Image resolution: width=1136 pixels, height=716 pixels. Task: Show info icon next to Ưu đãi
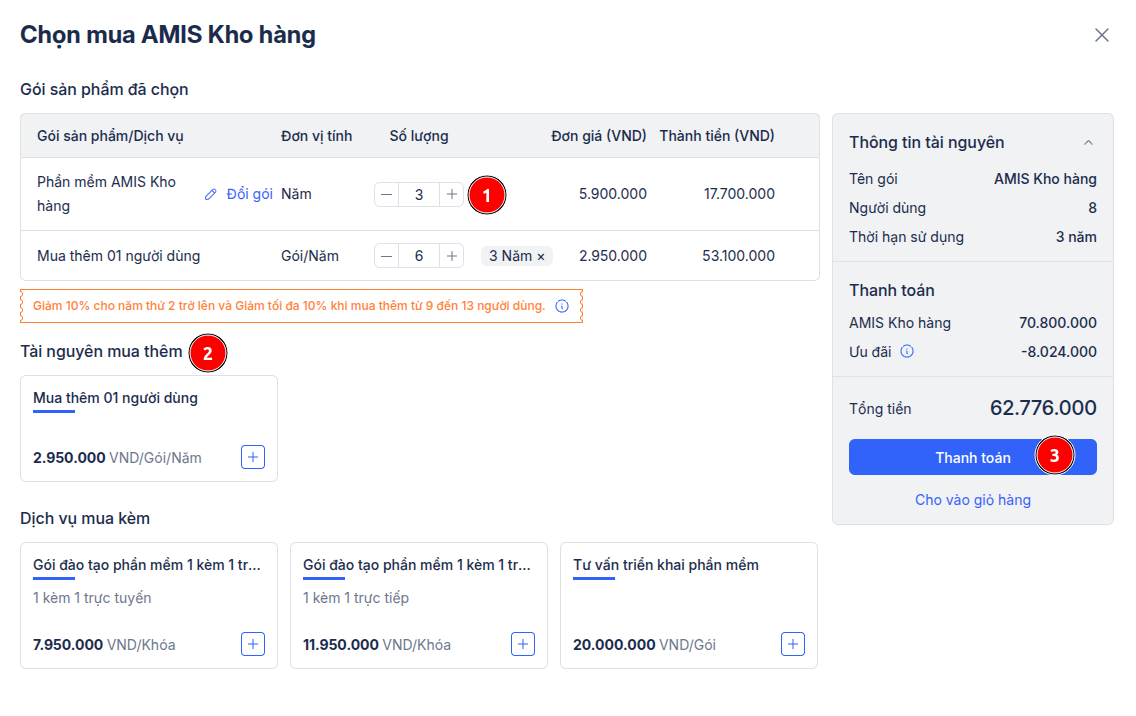point(907,351)
